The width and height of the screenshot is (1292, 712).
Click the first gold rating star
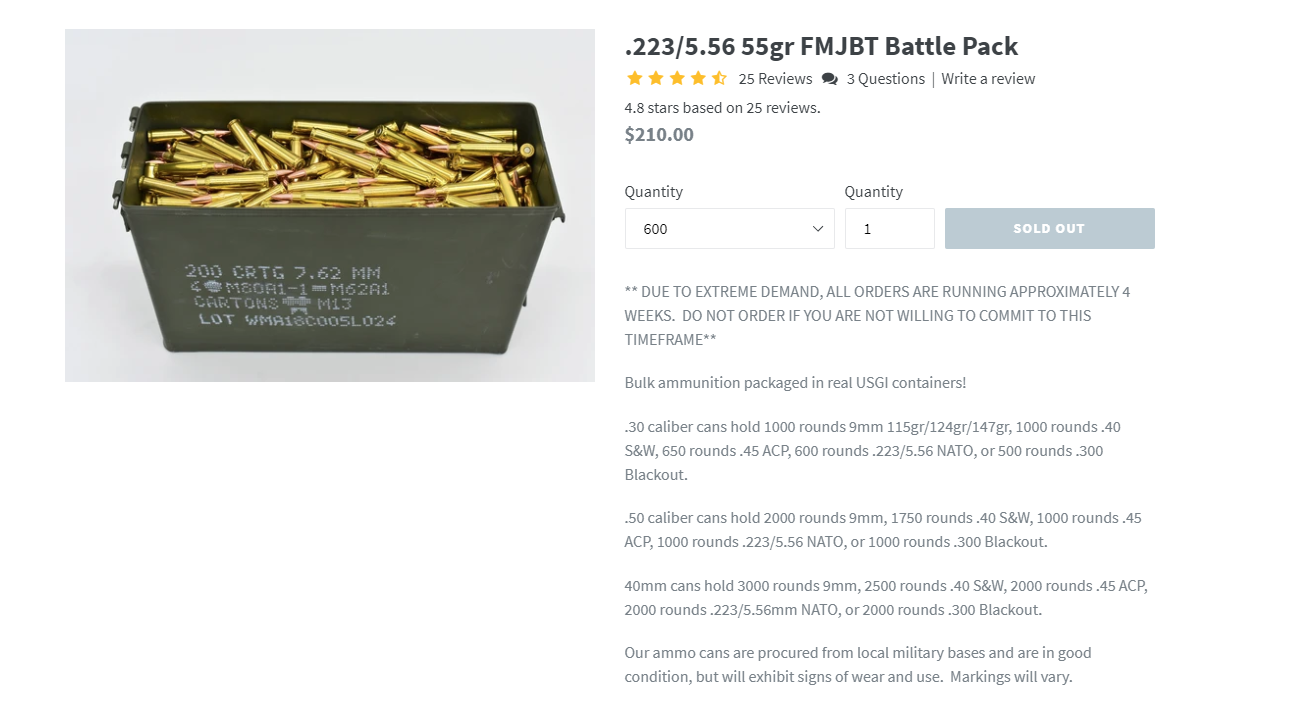click(x=634, y=78)
